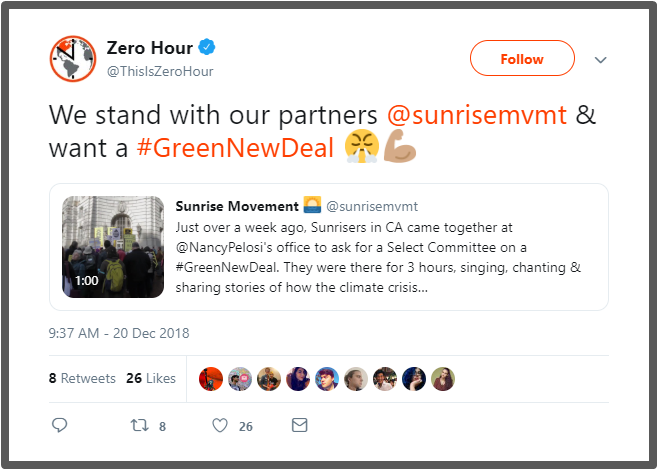Click the @ThisIsZeroHour handle
This screenshot has width=658, height=470.
coord(159,71)
